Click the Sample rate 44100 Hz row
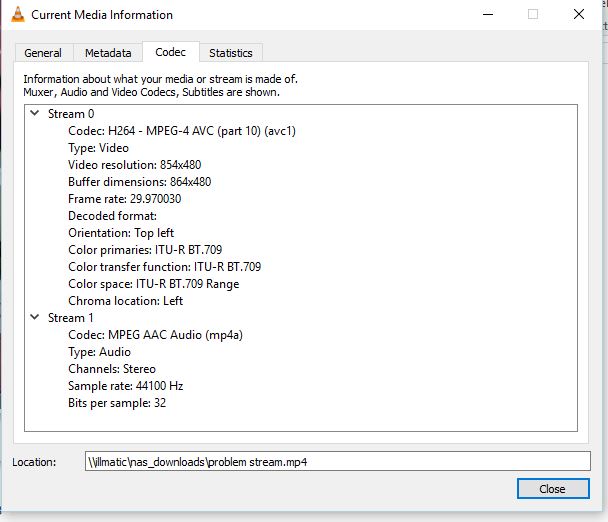 (125, 386)
